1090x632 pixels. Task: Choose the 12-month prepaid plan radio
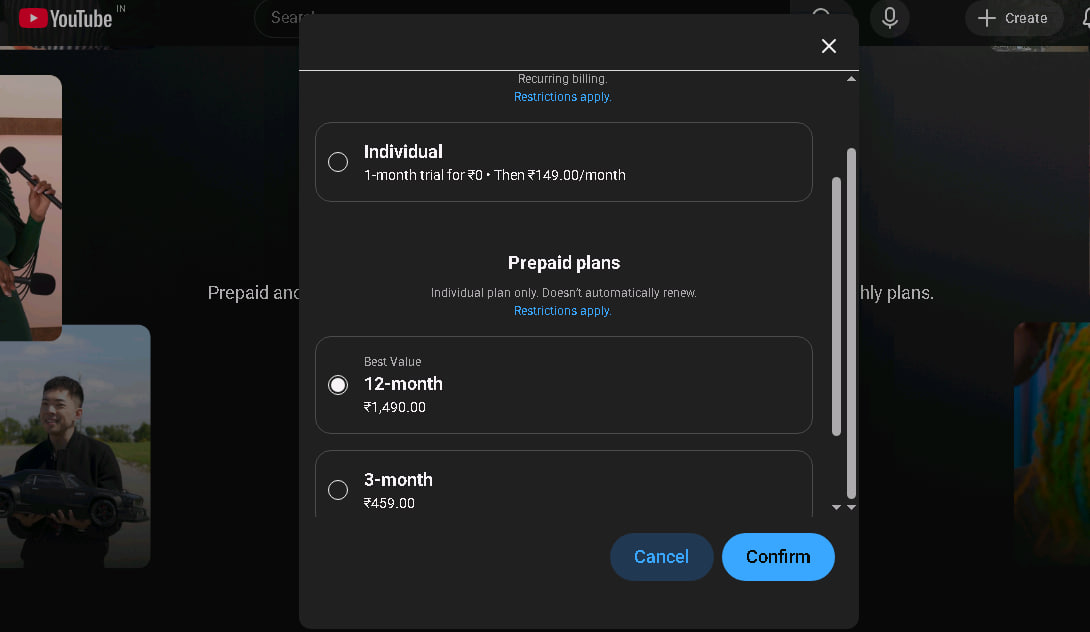tap(338, 385)
